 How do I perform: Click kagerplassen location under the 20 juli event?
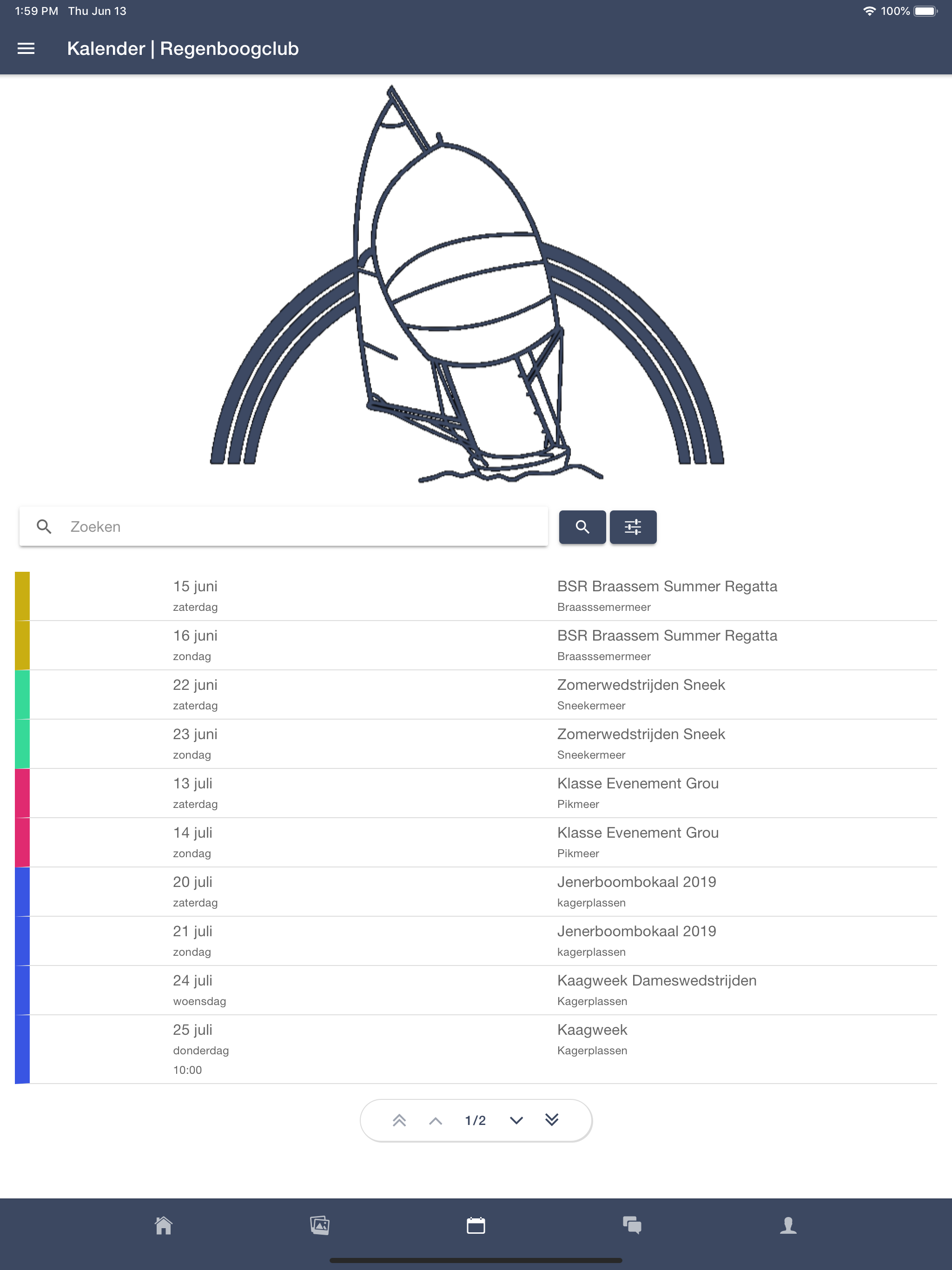pyautogui.click(x=591, y=903)
